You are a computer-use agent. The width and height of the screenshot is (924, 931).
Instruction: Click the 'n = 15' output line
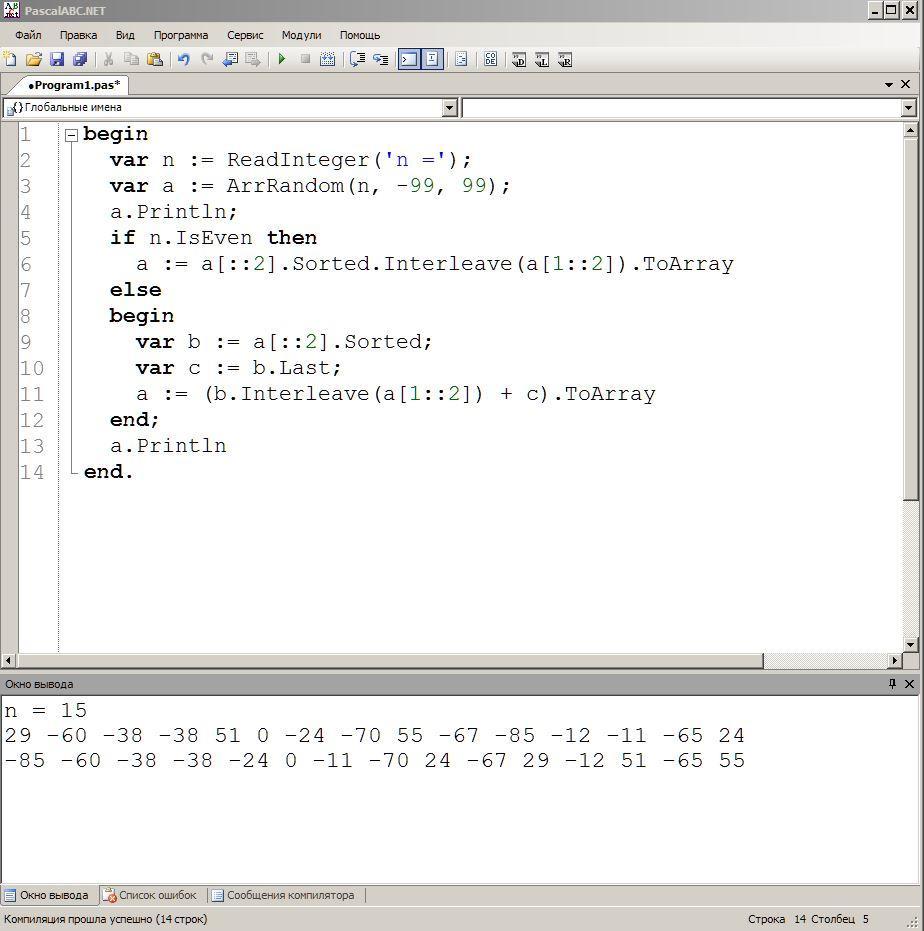pyautogui.click(x=46, y=711)
